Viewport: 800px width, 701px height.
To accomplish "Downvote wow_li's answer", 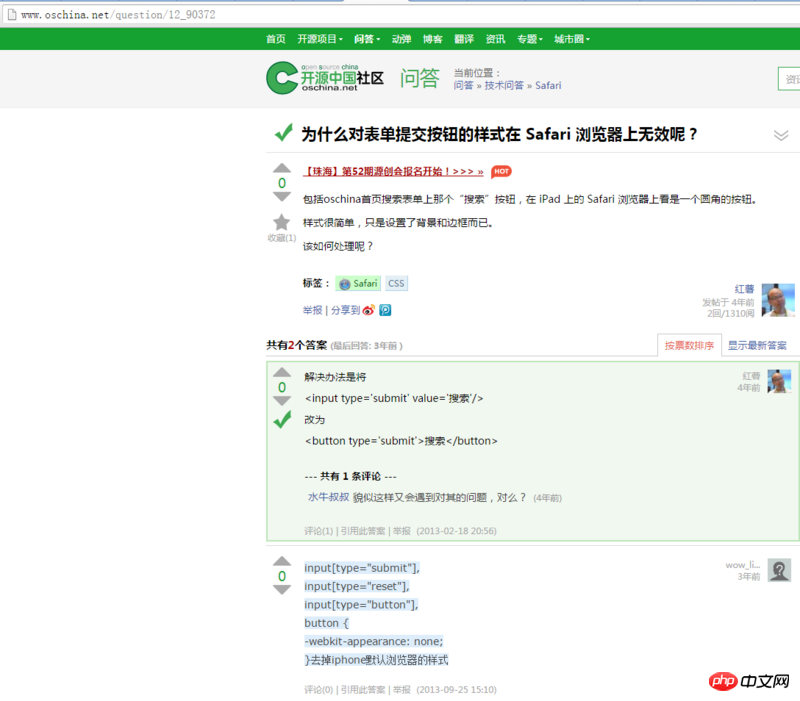I will pyautogui.click(x=282, y=589).
